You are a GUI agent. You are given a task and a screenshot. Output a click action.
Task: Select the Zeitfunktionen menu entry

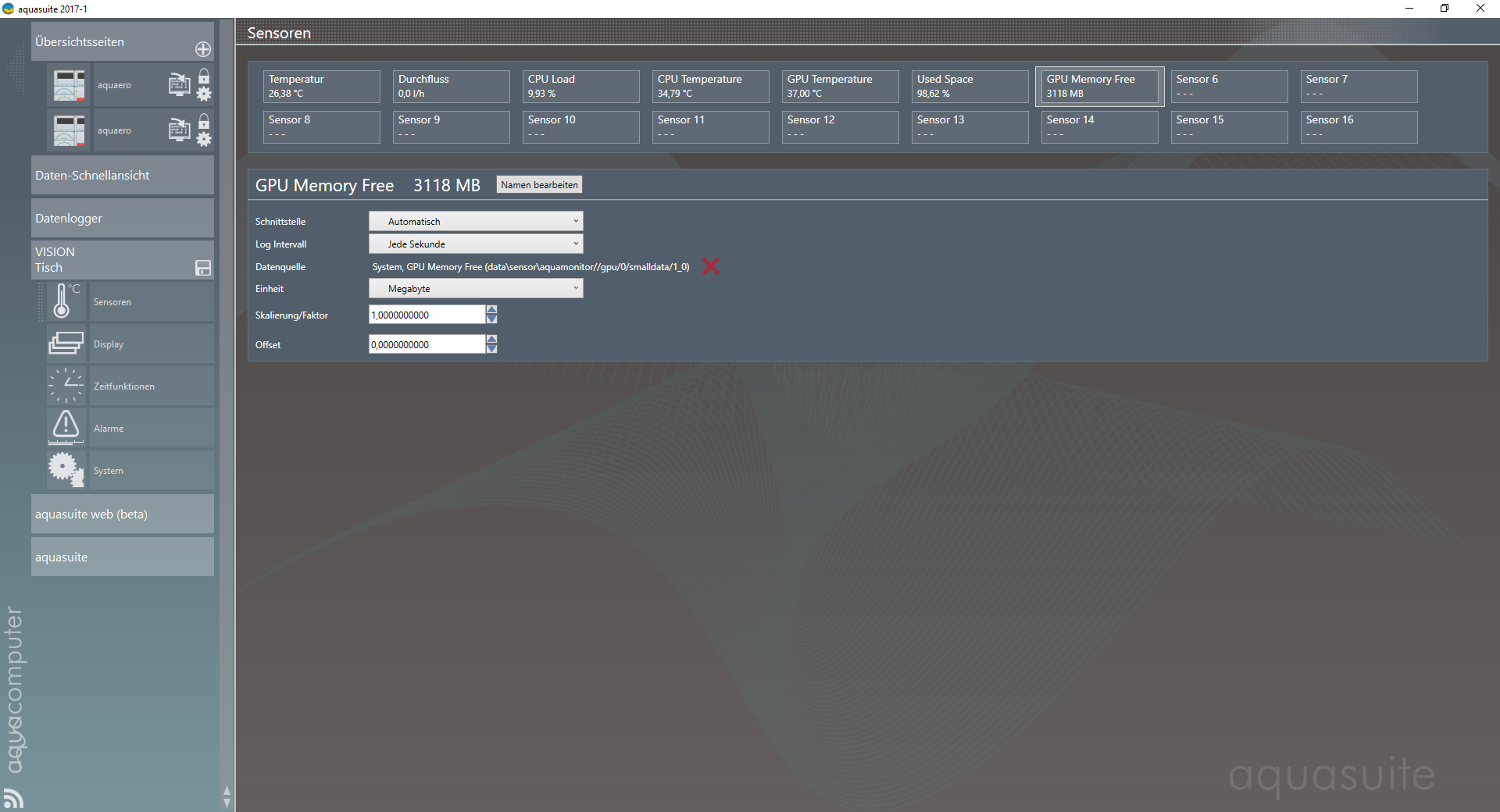(x=152, y=386)
